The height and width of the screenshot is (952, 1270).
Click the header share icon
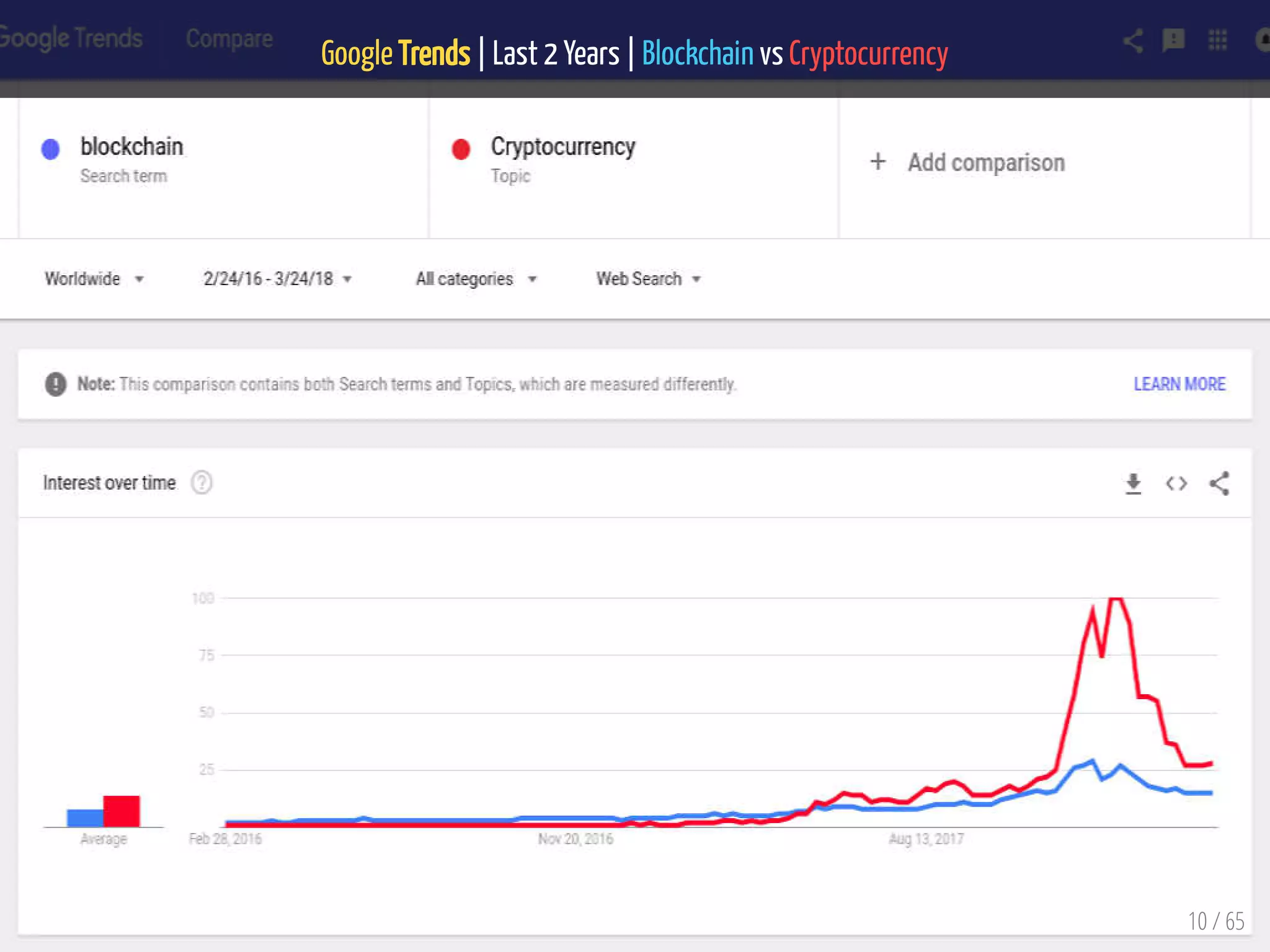coord(1133,41)
